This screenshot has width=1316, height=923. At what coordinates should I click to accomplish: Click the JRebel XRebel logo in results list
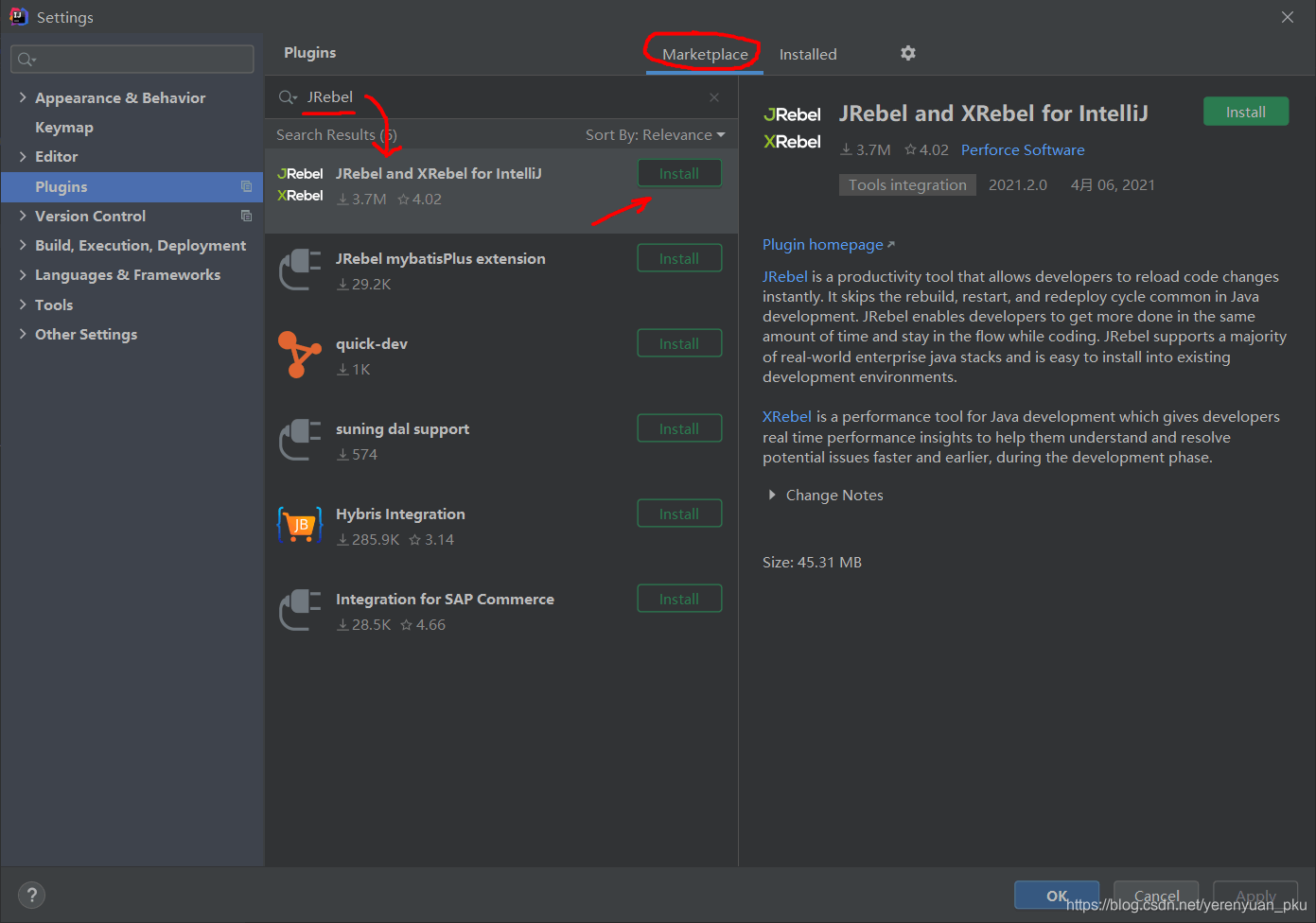(300, 184)
